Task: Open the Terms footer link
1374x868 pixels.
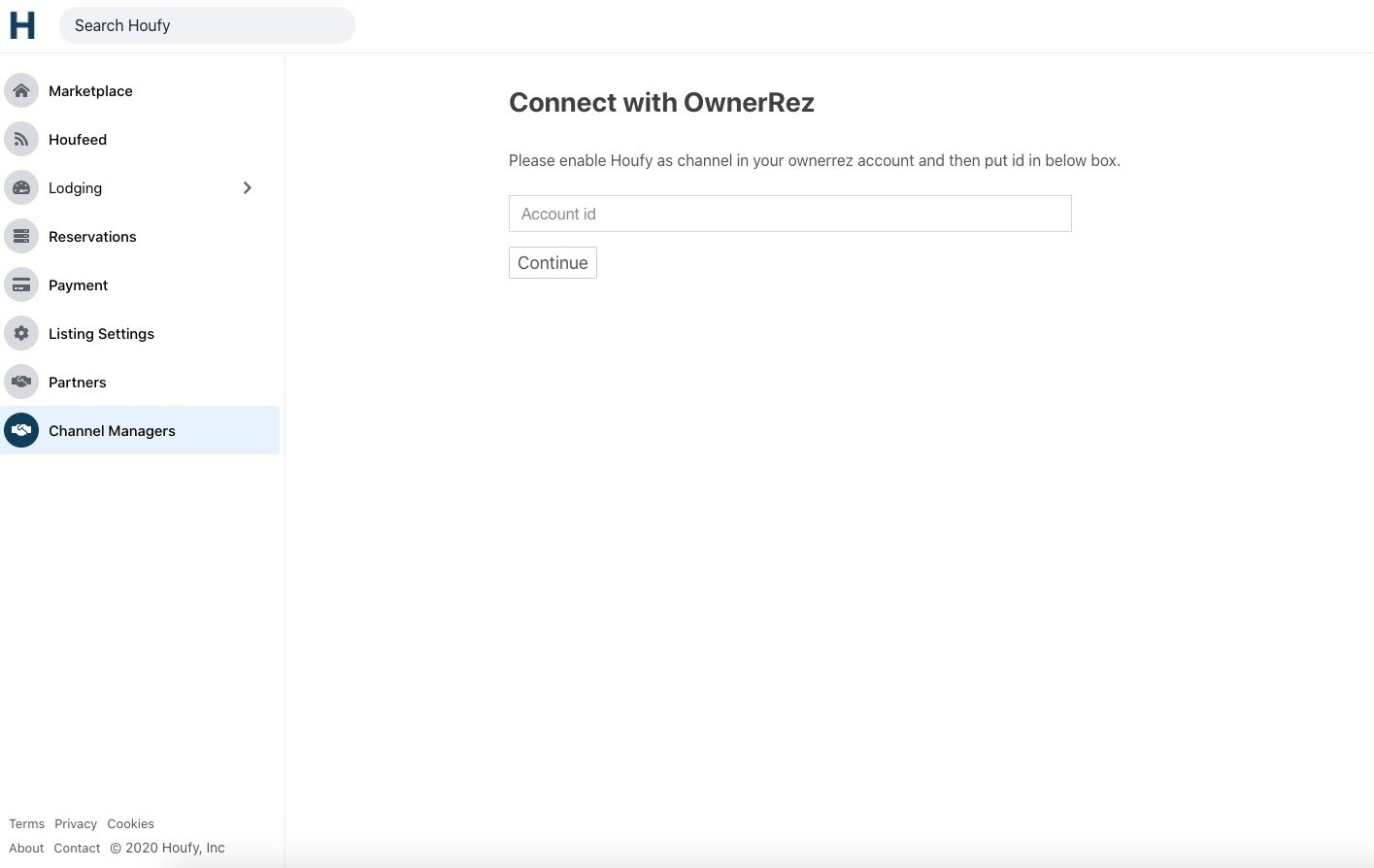Action: tap(26, 823)
